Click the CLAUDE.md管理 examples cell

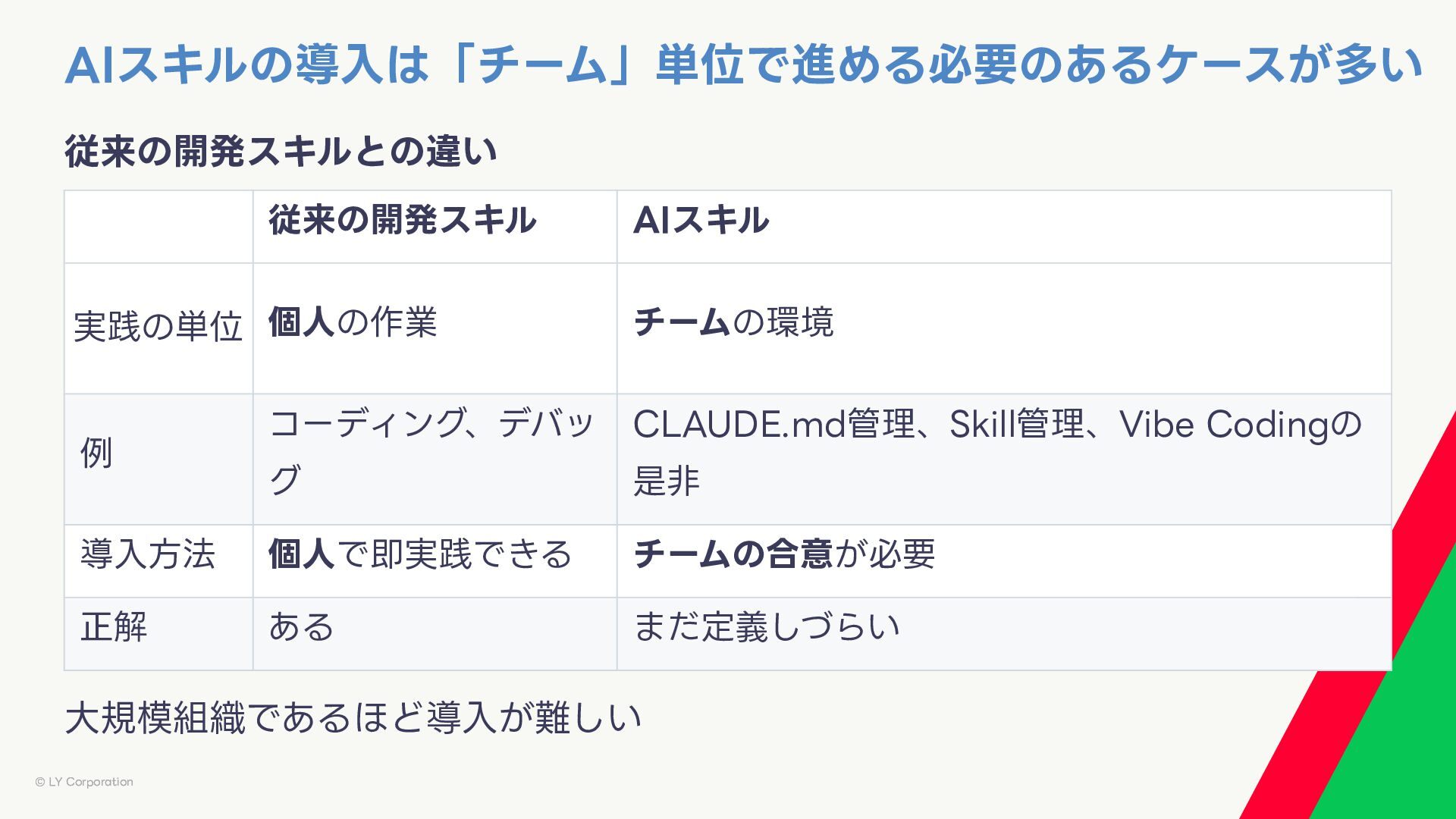point(996,452)
